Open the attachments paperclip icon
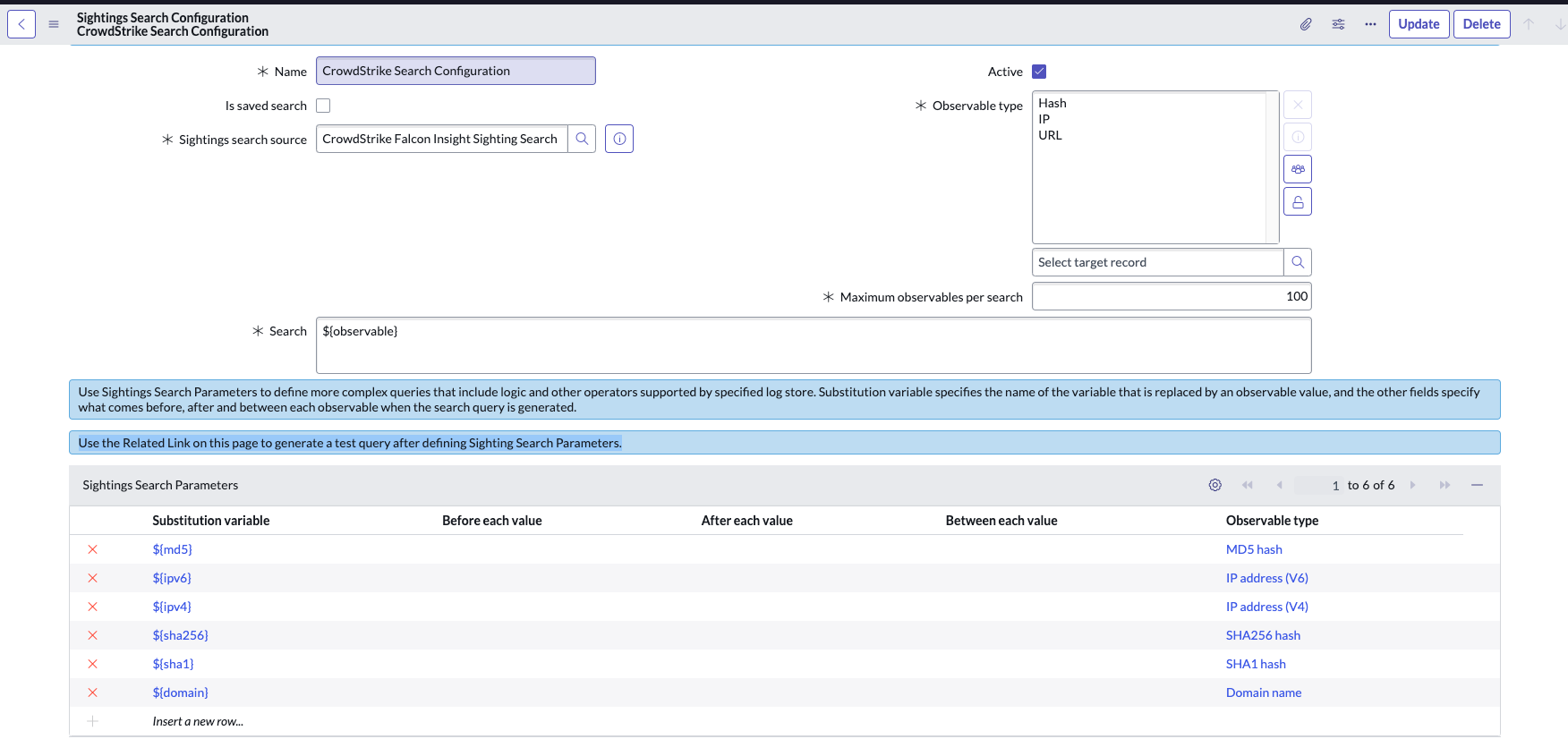Viewport: 1568px width, 756px height. click(1306, 24)
